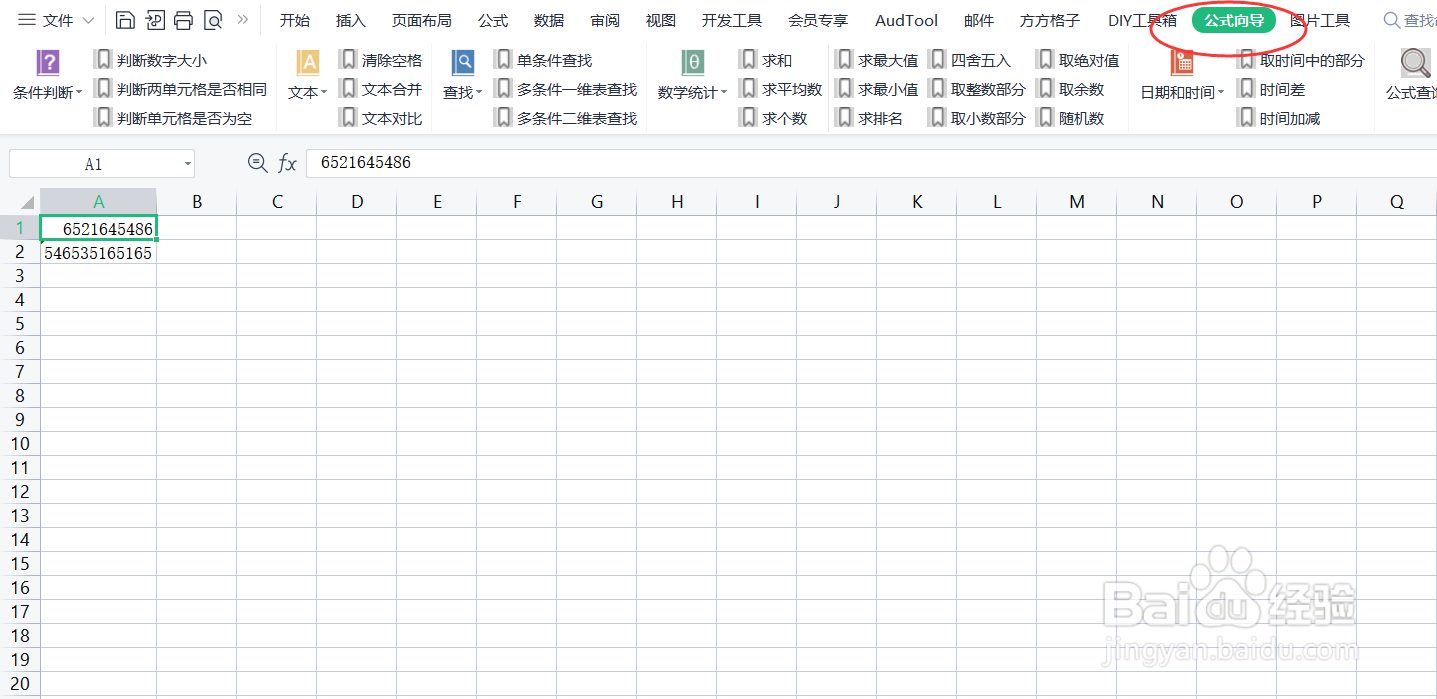Open the 图片工具 tab
1437x699 pixels.
[1320, 20]
